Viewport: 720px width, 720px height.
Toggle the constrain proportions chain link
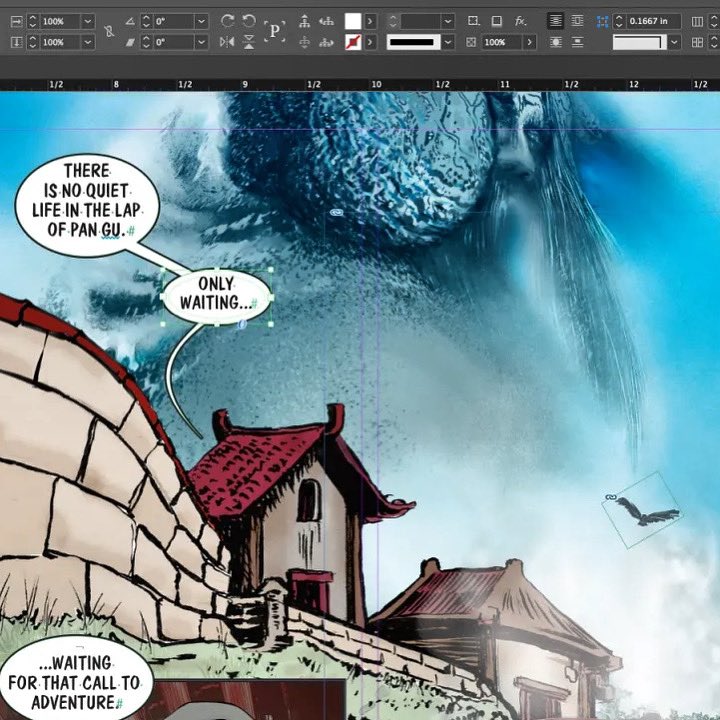109,32
